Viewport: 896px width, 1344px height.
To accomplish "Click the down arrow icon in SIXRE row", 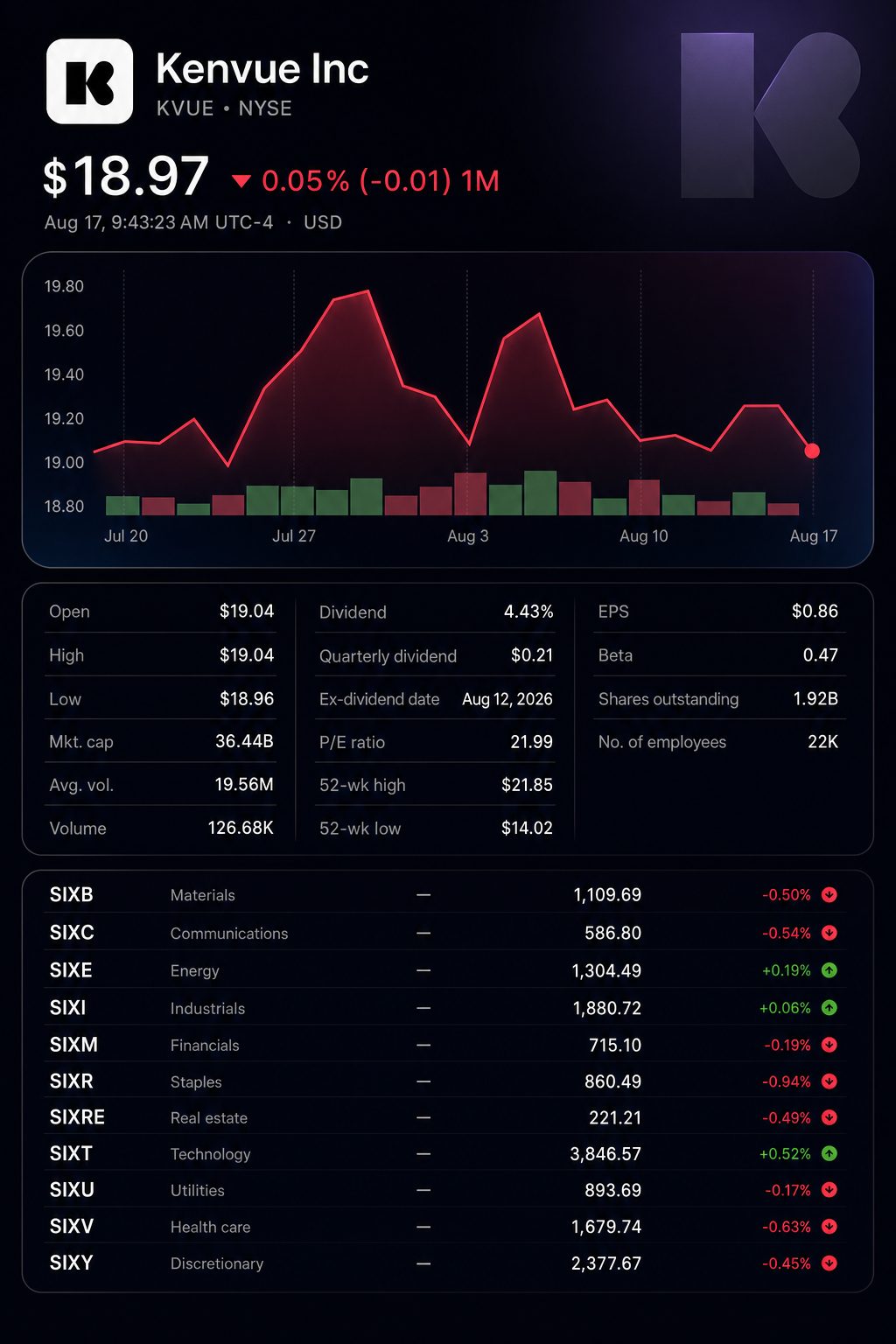I will tap(829, 1117).
